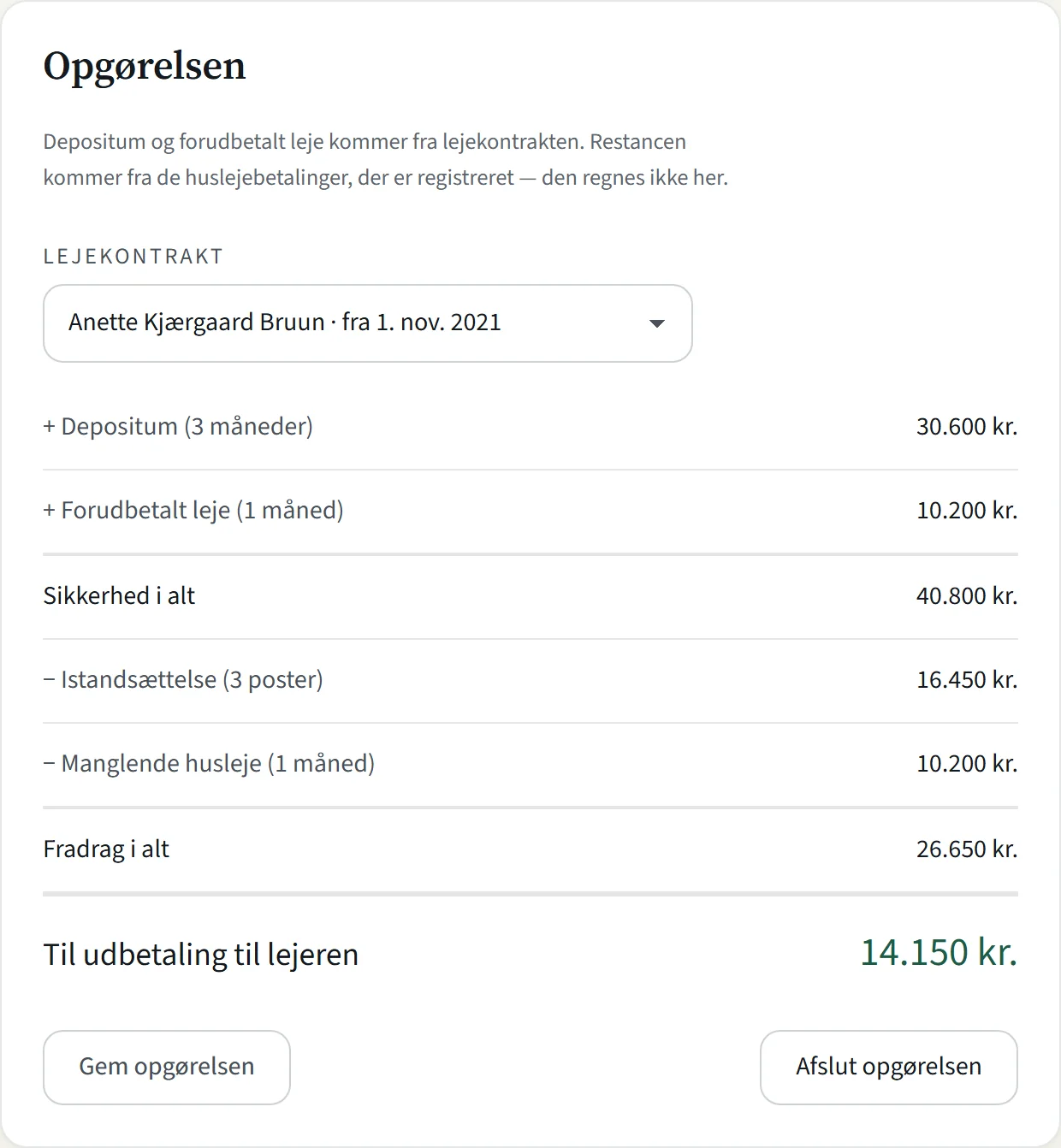
Task: Click the 'Til udbetaling til lejeren' label
Action: point(201,954)
